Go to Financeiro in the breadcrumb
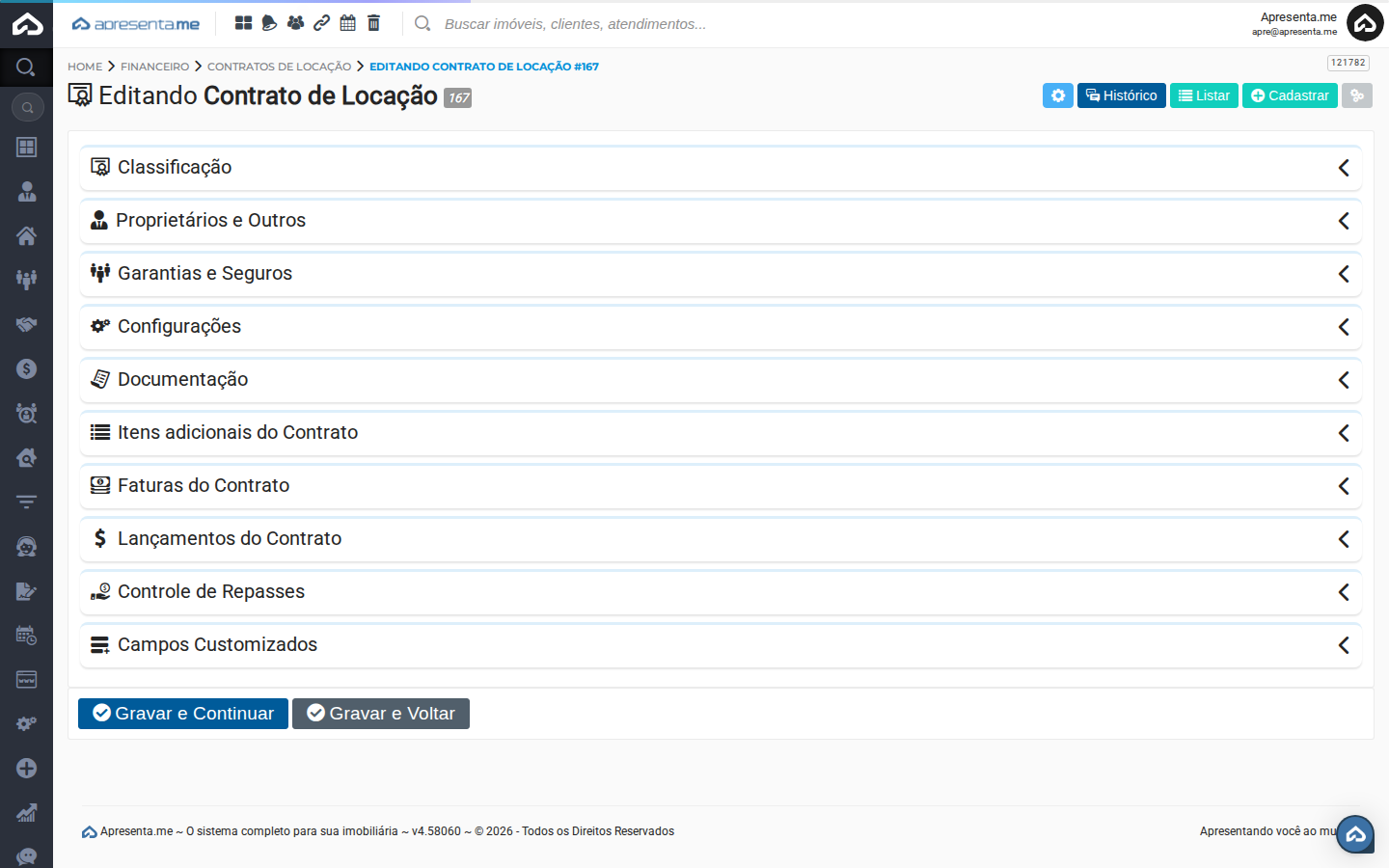The image size is (1389, 868). [x=154, y=67]
